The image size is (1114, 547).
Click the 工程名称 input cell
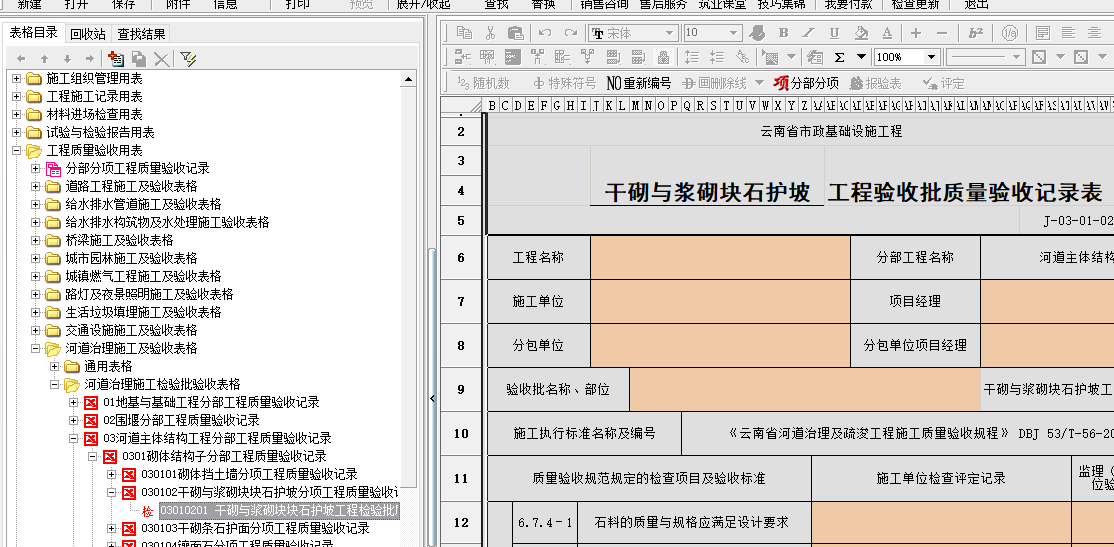tap(719, 257)
